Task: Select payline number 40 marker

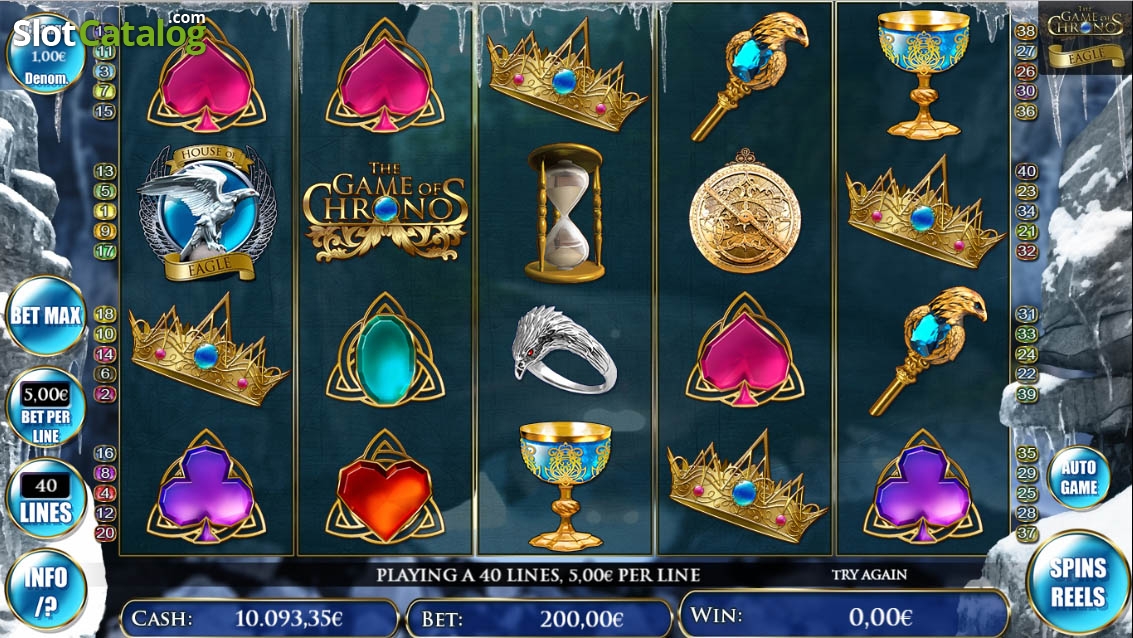Action: 1026,171
